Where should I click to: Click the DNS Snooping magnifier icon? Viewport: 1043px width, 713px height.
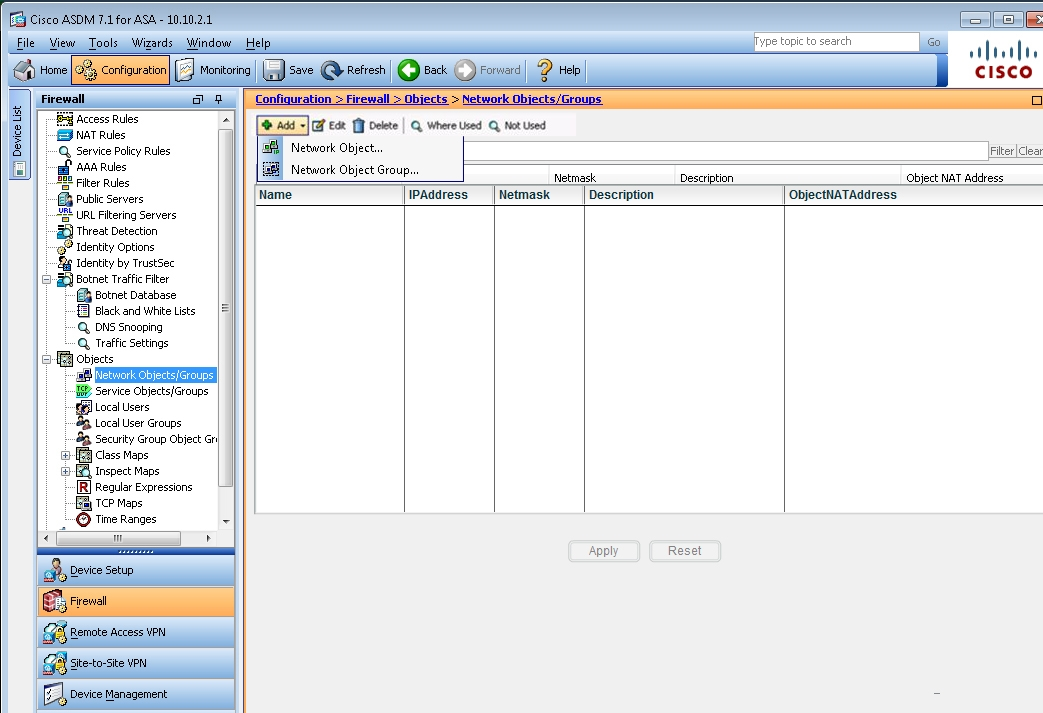(83, 327)
